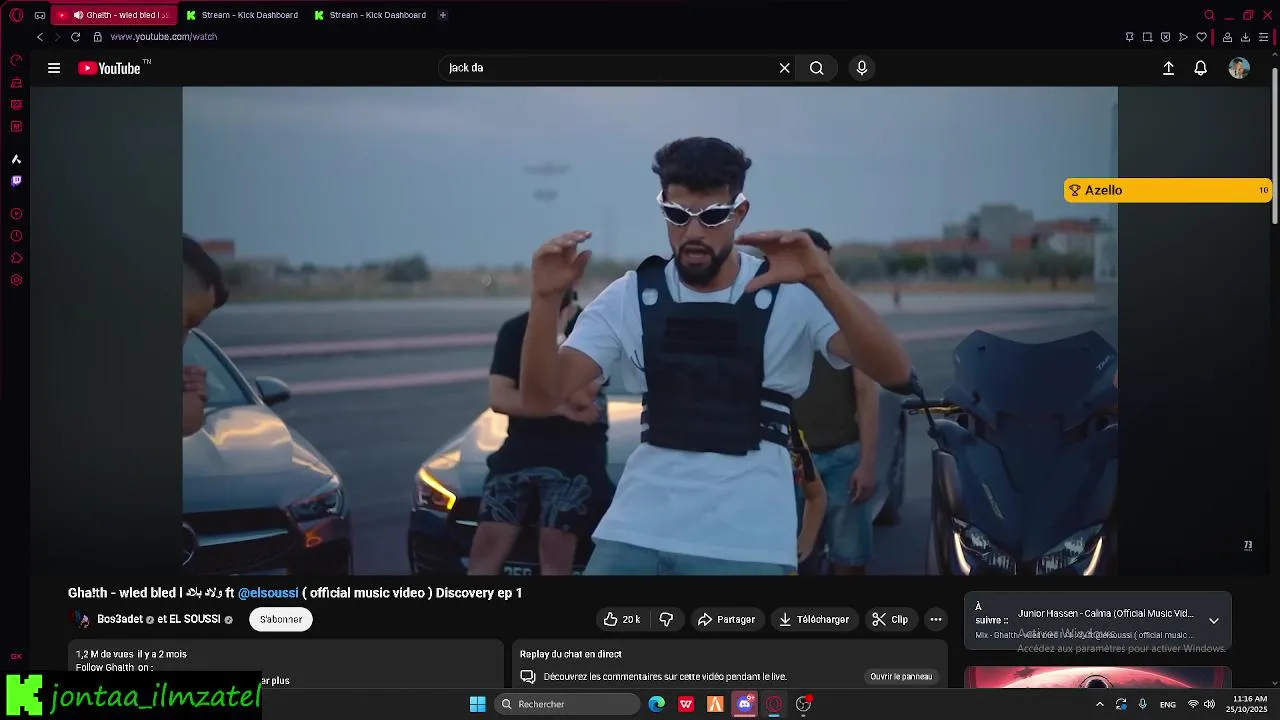Open the YouTube upload/create button

(x=1168, y=68)
